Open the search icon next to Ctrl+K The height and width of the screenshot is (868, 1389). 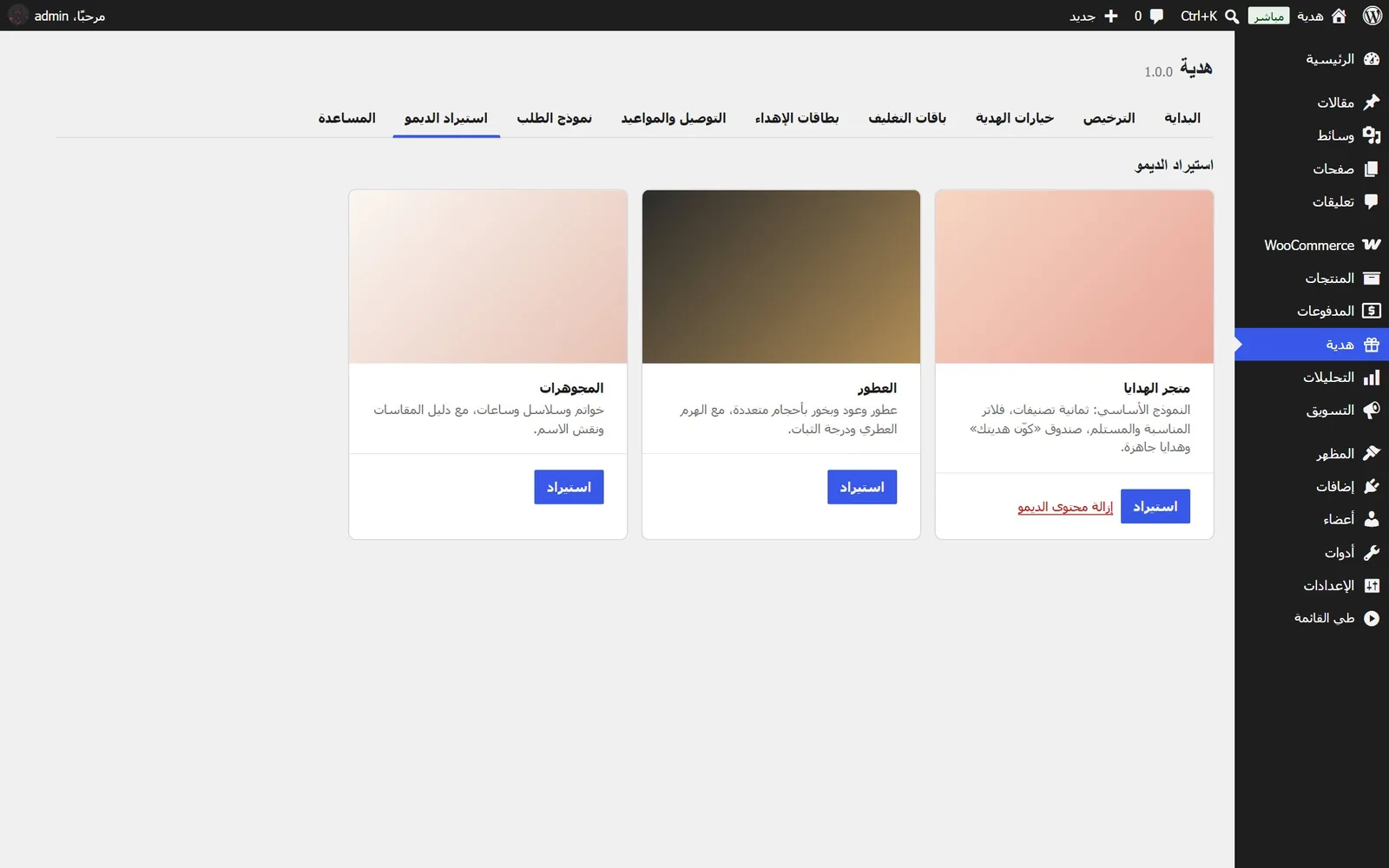pyautogui.click(x=1232, y=16)
